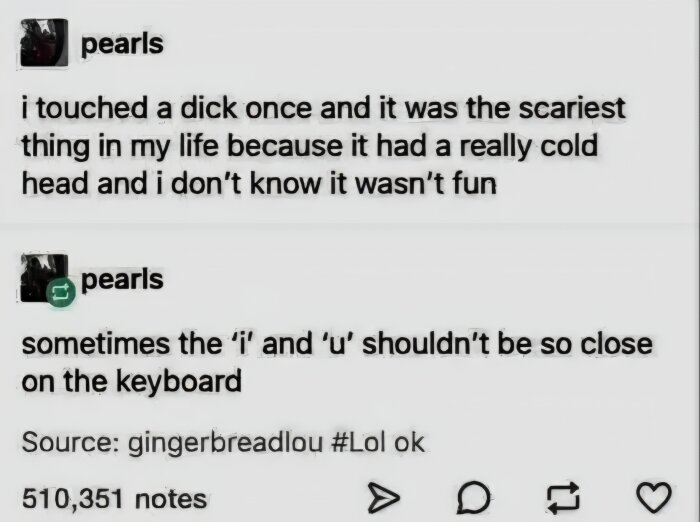700x522 pixels.
Task: Visit the pearls blog from the top username
Action: (122, 45)
